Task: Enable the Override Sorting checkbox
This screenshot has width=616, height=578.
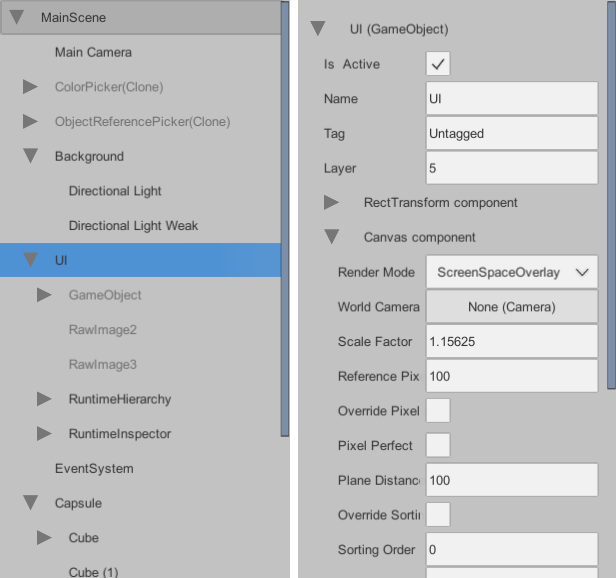Action: 438,515
